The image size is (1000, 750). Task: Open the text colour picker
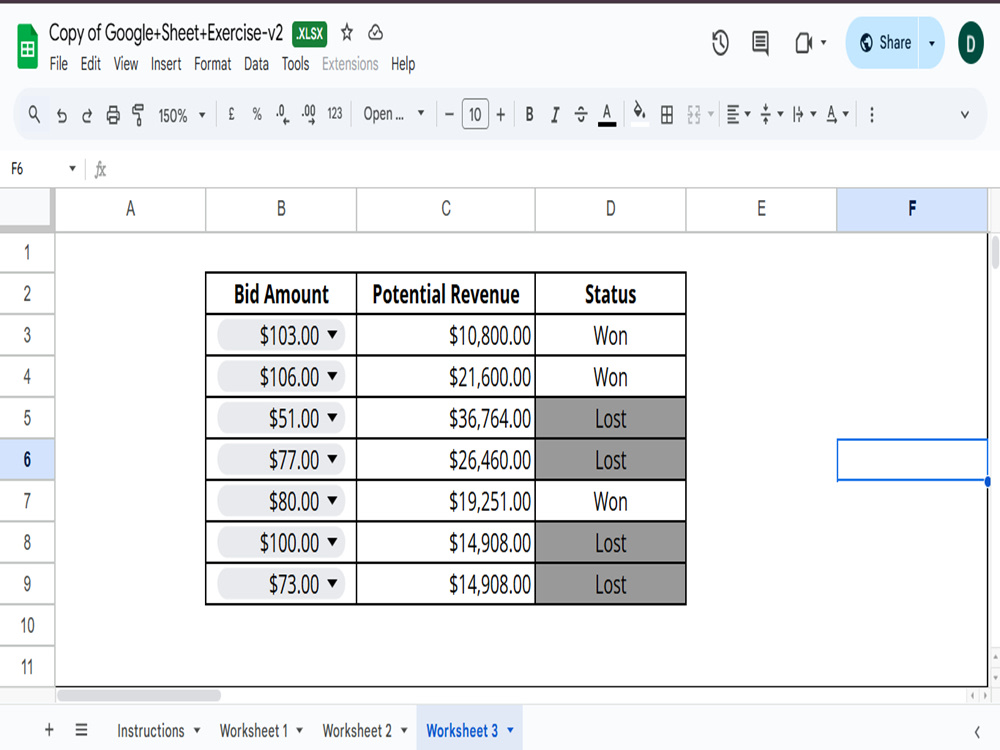(607, 115)
